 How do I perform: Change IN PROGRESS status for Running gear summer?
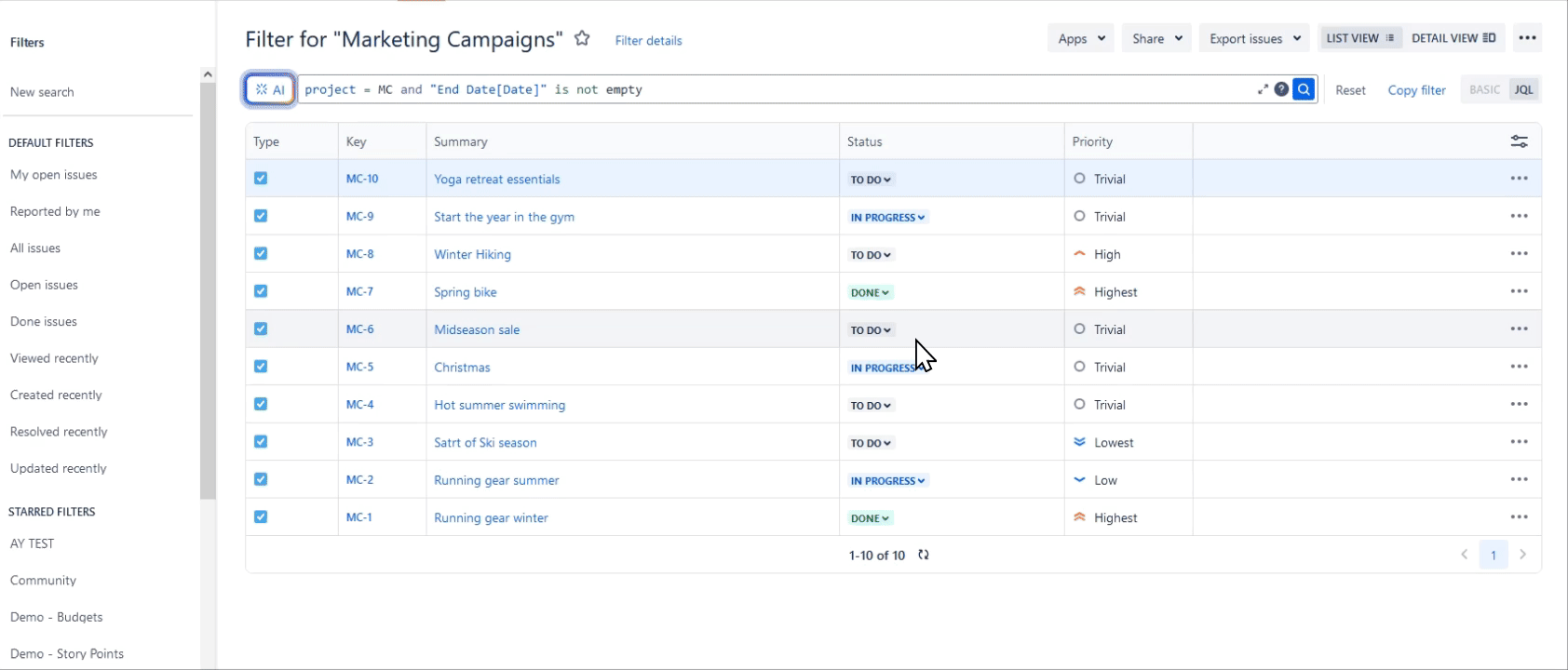887,481
